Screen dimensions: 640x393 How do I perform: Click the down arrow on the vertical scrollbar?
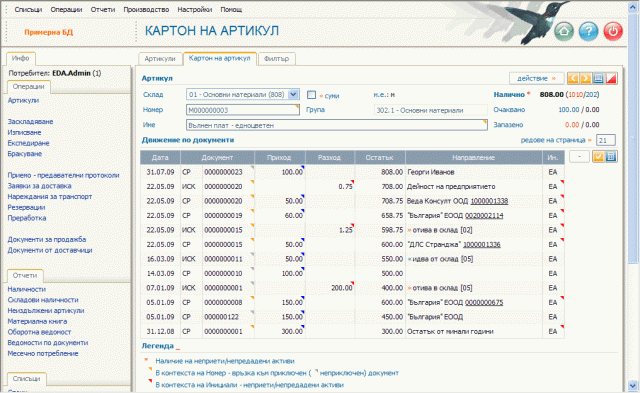(632, 385)
